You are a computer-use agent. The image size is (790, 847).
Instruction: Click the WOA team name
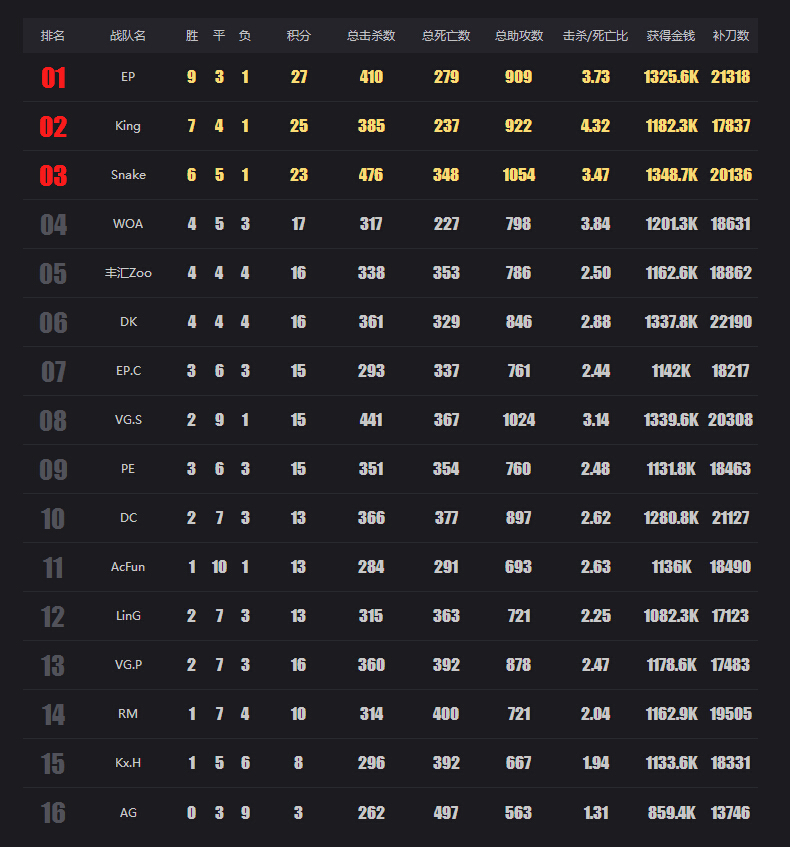coord(128,224)
